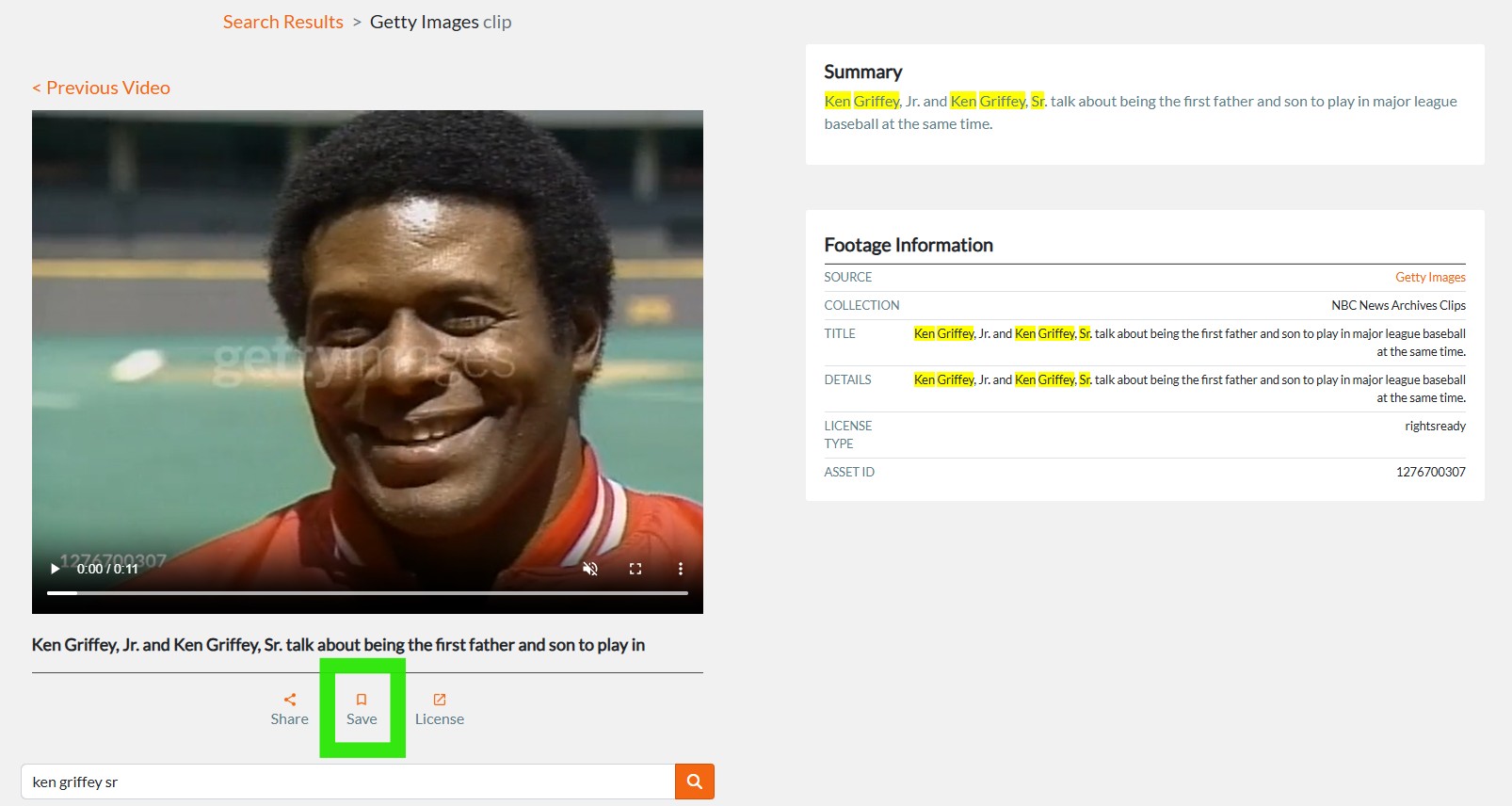This screenshot has width=1512, height=806.
Task: Click the 0:00 / 0:11 time display
Action: [x=107, y=569]
